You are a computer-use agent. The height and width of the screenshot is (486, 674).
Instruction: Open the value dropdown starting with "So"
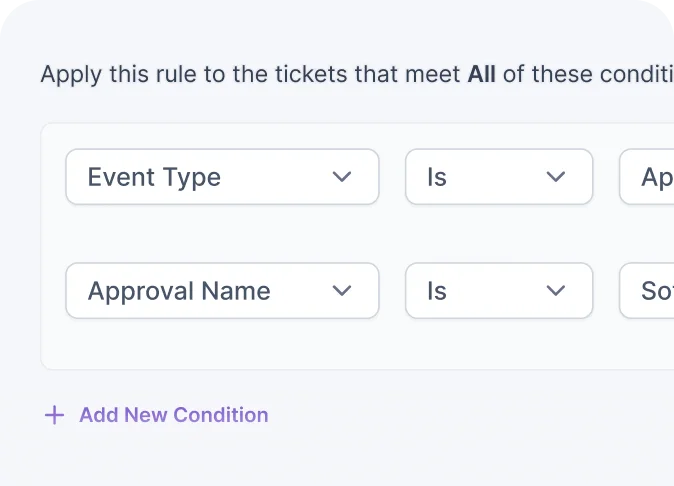click(x=648, y=291)
